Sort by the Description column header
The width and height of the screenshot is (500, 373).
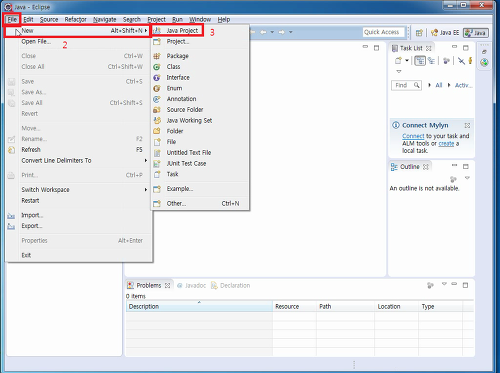coord(199,306)
